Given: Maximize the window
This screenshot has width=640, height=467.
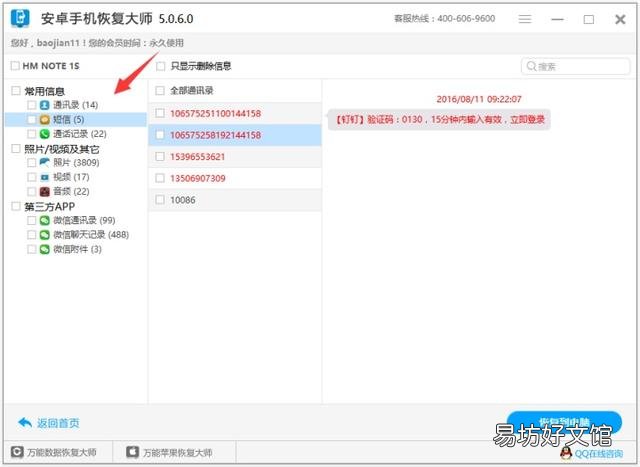Looking at the screenshot, I should pos(589,19).
